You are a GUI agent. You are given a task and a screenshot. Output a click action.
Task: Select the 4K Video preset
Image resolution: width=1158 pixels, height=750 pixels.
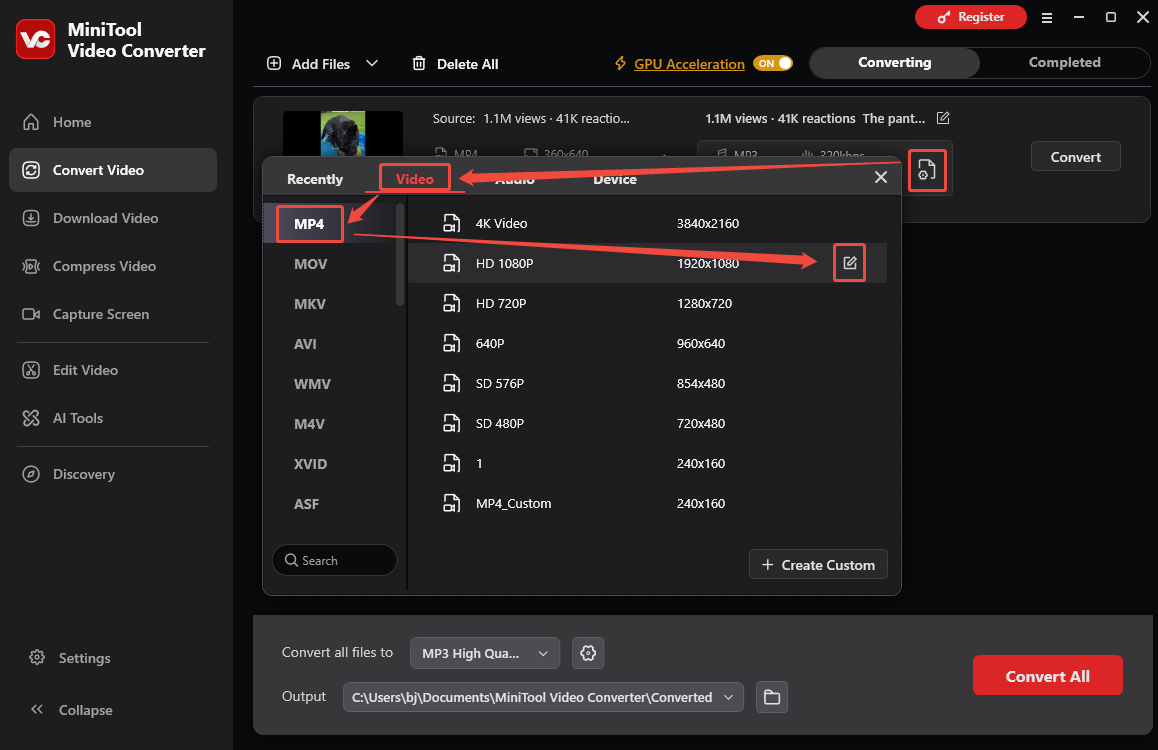click(x=648, y=223)
